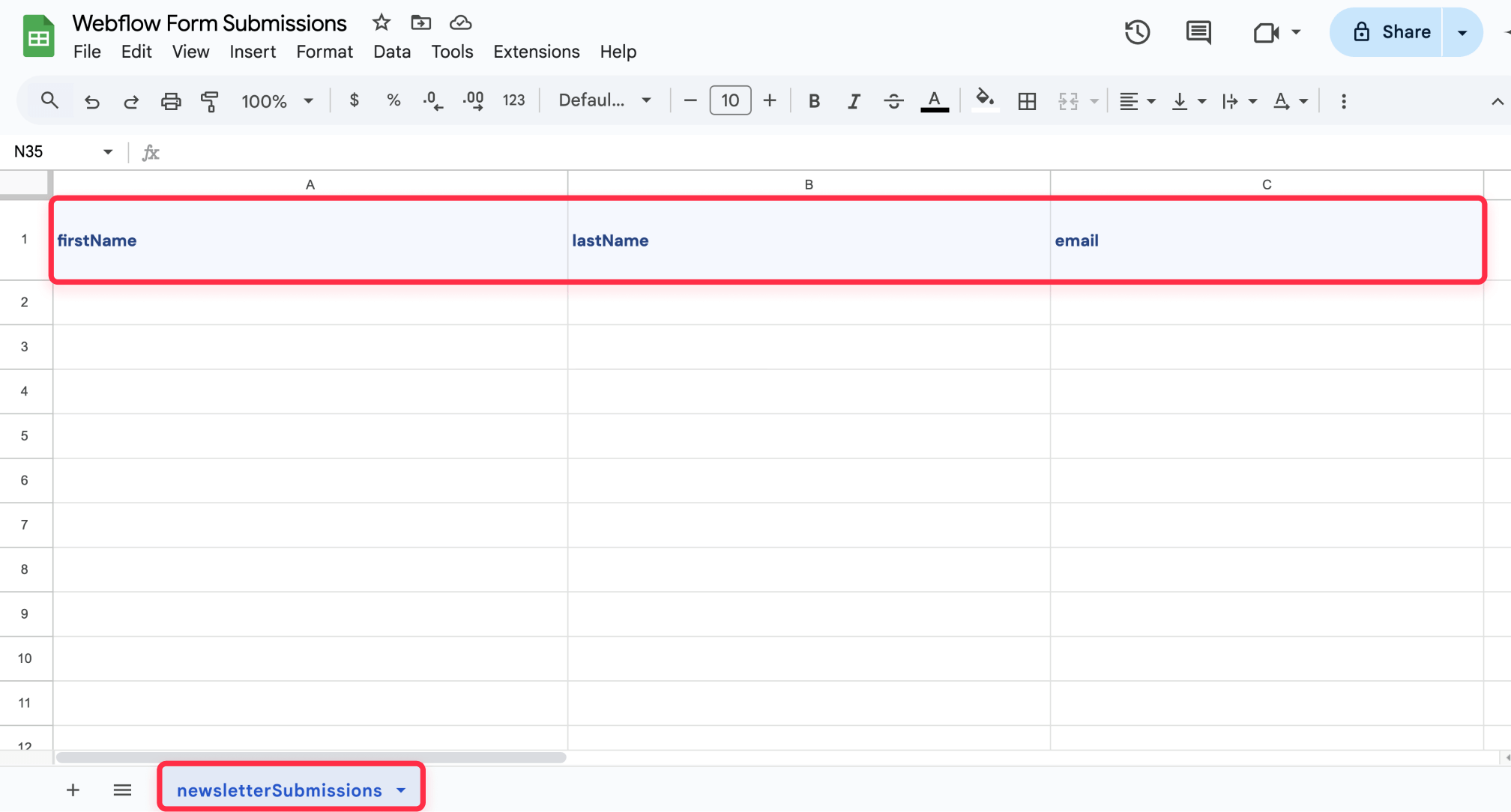Viewport: 1511px width, 812px height.
Task: Open the Data menu
Action: (x=392, y=52)
